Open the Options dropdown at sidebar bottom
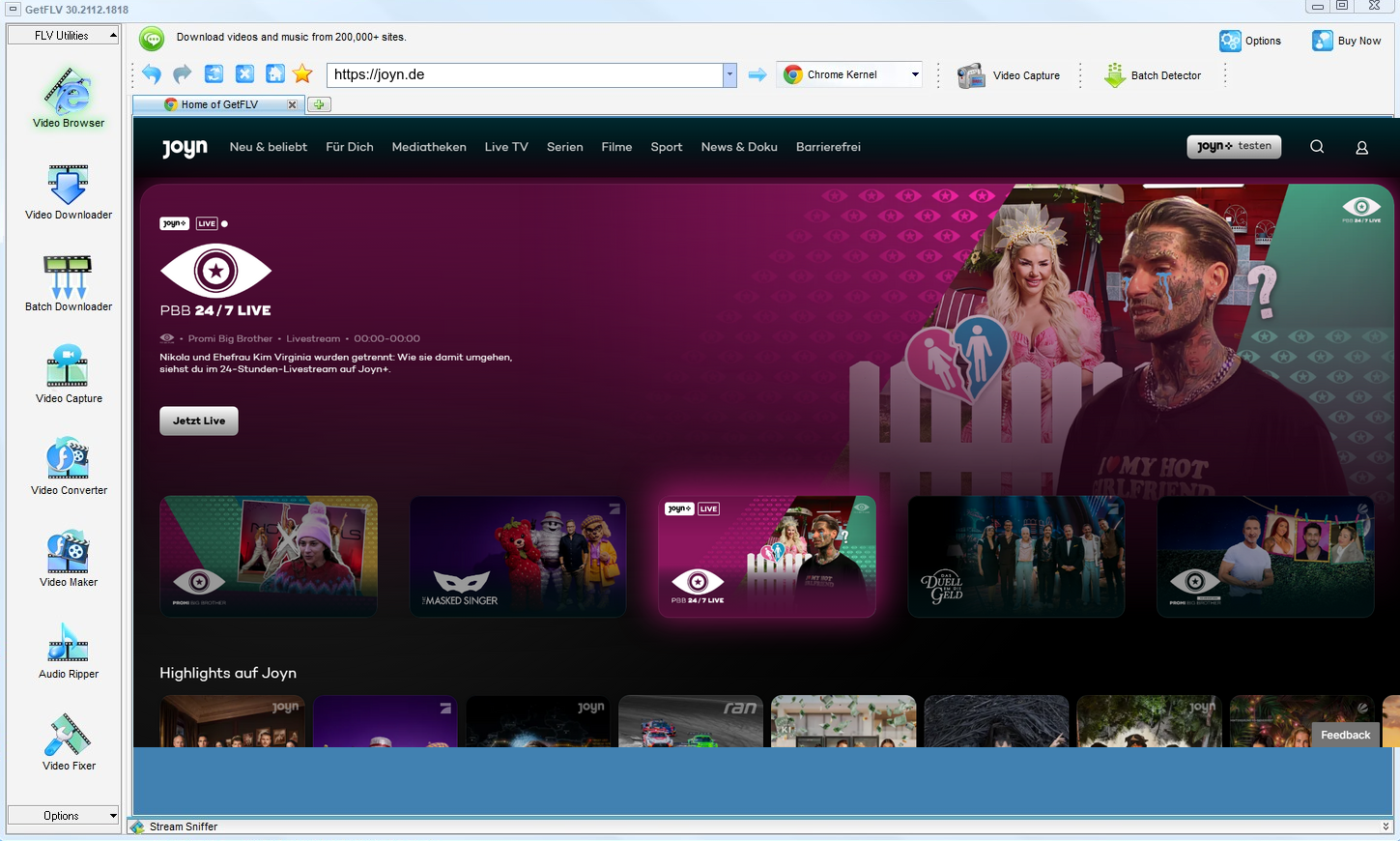1400x841 pixels. [x=64, y=816]
